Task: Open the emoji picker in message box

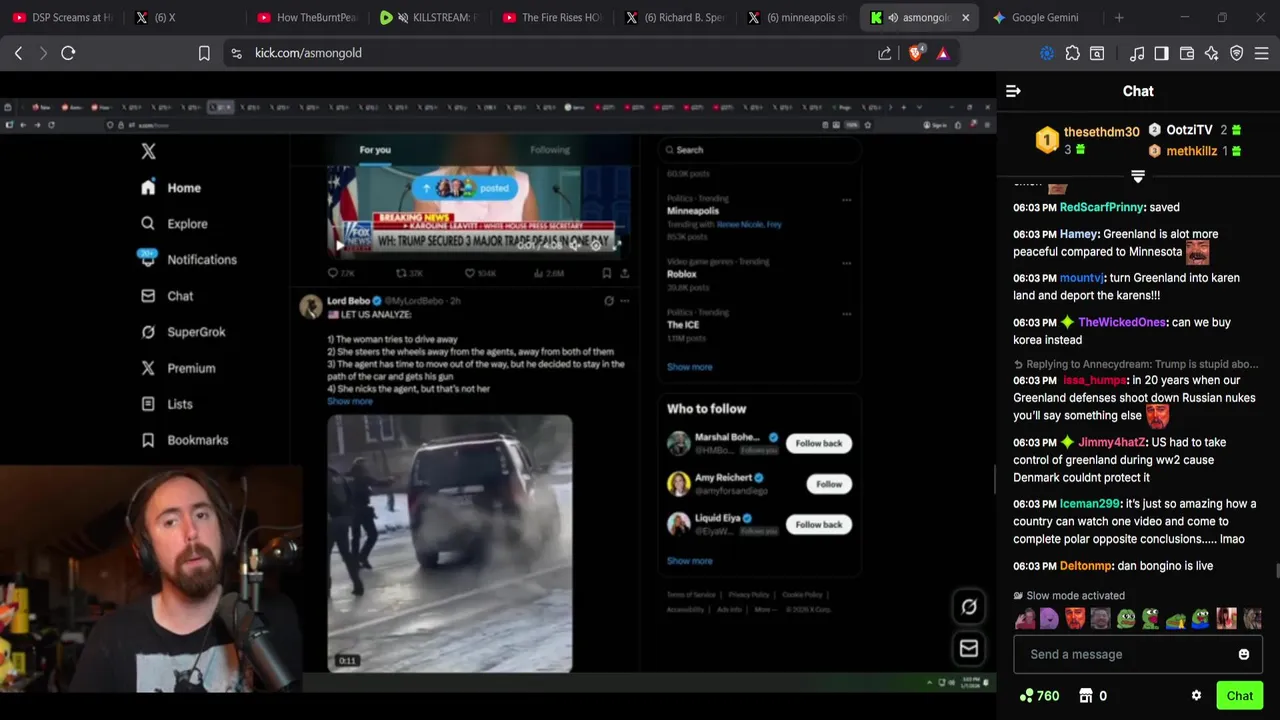Action: pos(1244,654)
